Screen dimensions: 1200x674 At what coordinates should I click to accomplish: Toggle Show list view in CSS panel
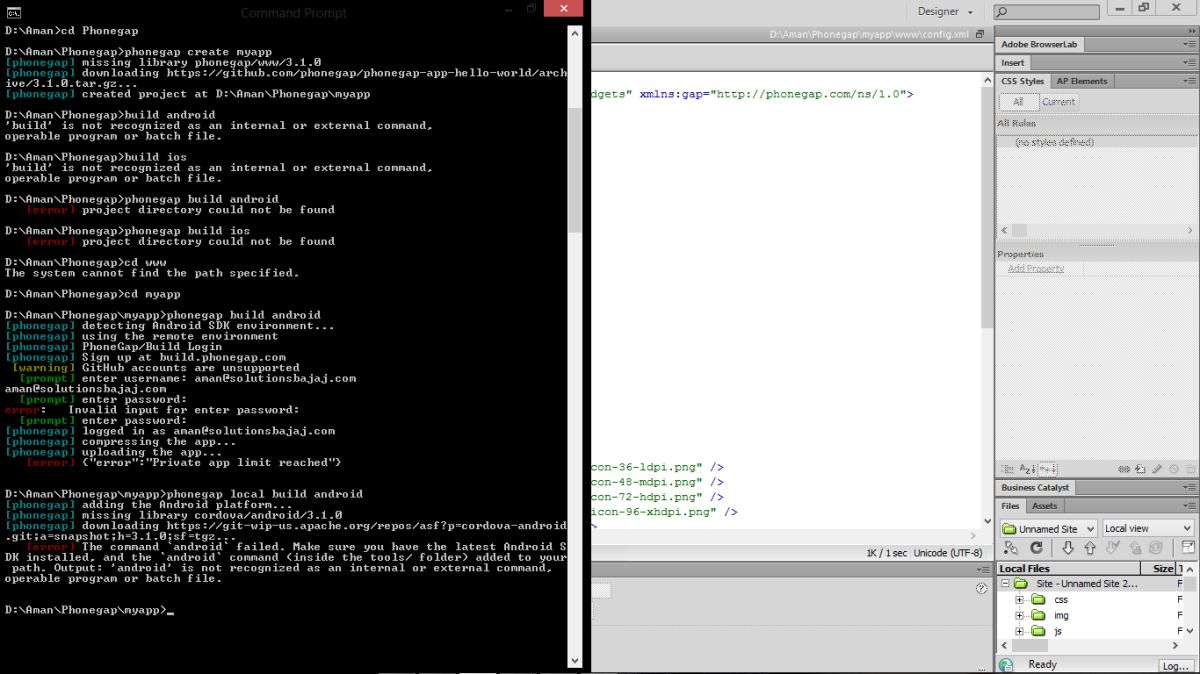coord(1027,468)
